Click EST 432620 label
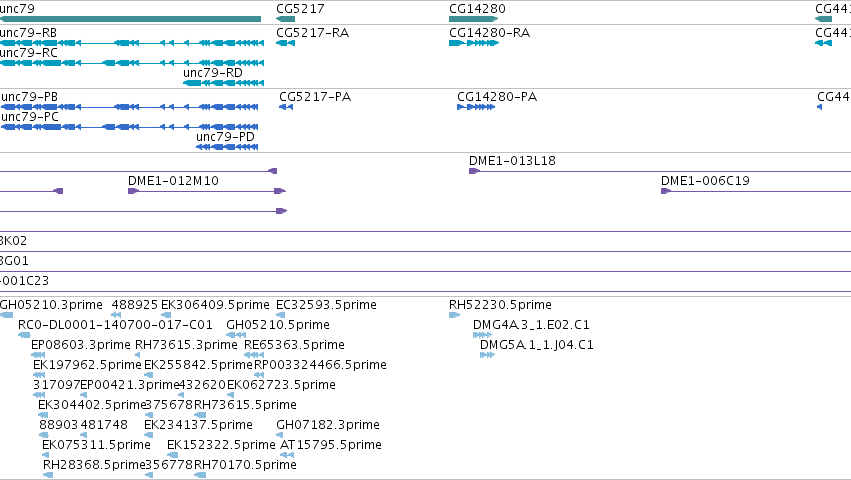The height and width of the screenshot is (480, 851). click(202, 385)
